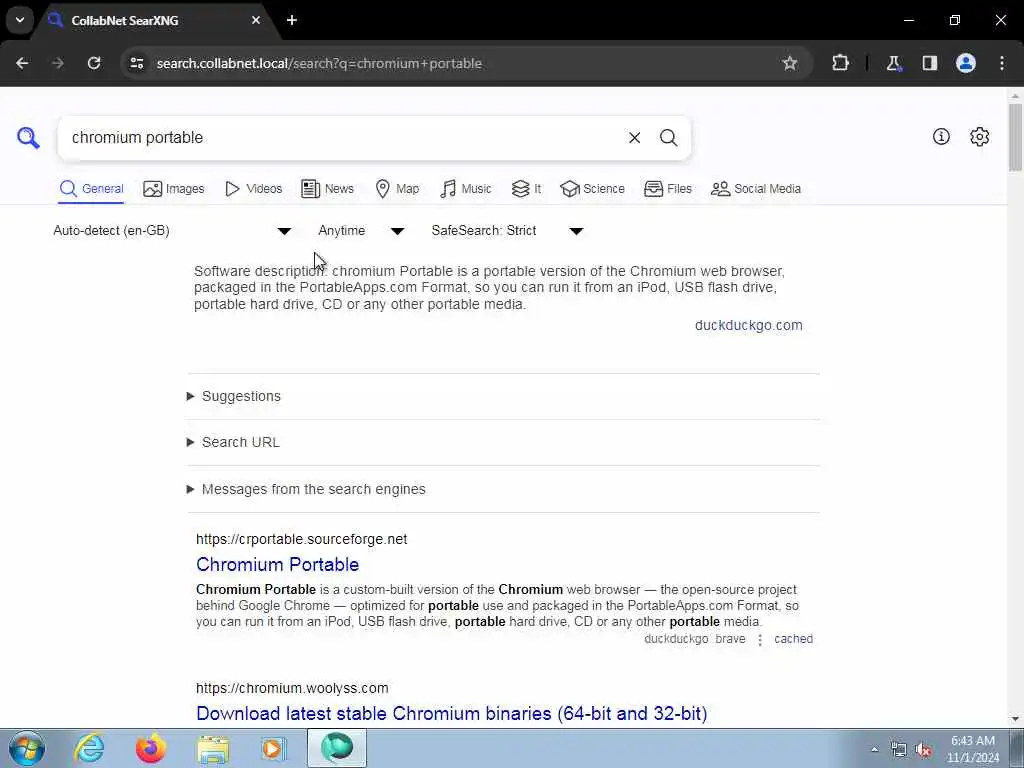The height and width of the screenshot is (768, 1024).
Task: Bookmark this page with the star icon
Action: coord(790,63)
